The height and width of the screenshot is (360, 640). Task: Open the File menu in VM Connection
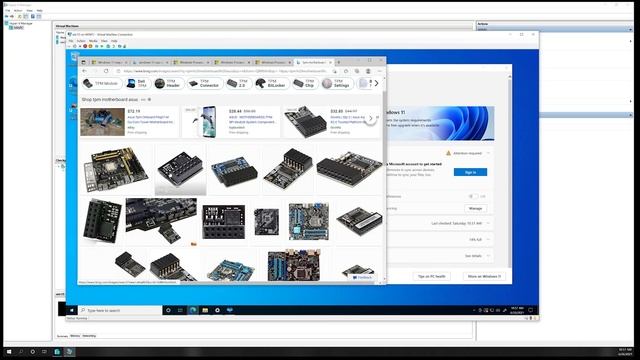click(x=71, y=41)
